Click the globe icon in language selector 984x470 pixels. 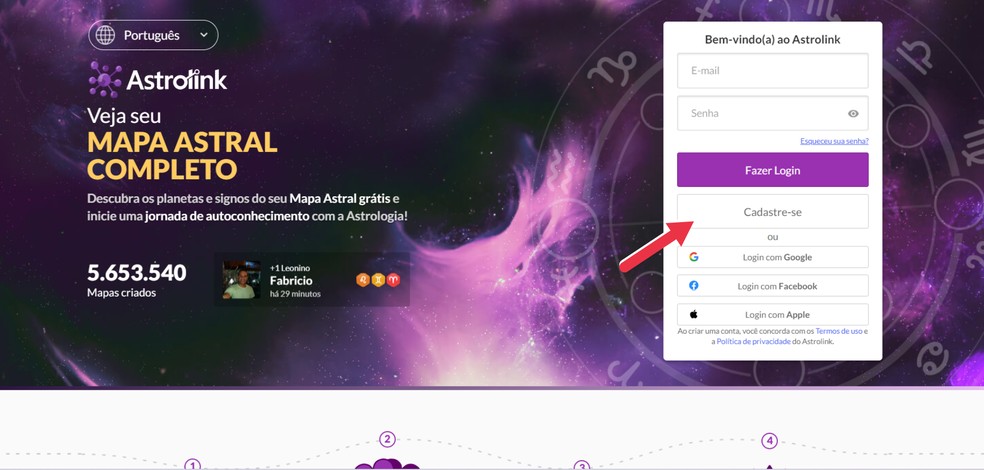pos(105,35)
